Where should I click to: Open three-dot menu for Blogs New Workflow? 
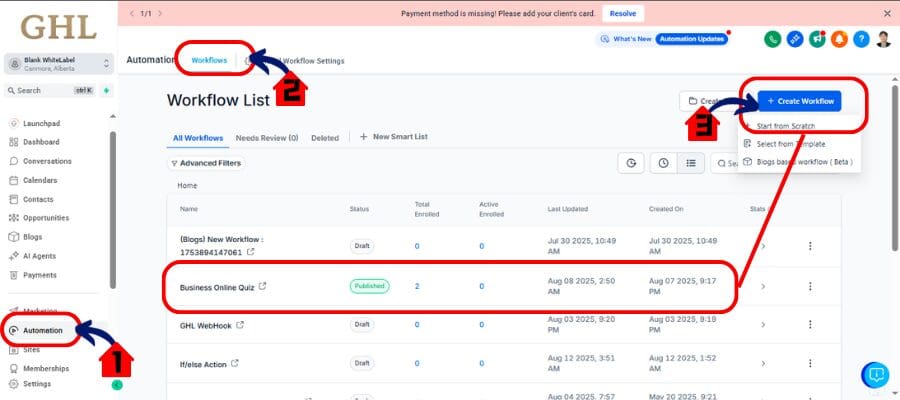[x=810, y=246]
